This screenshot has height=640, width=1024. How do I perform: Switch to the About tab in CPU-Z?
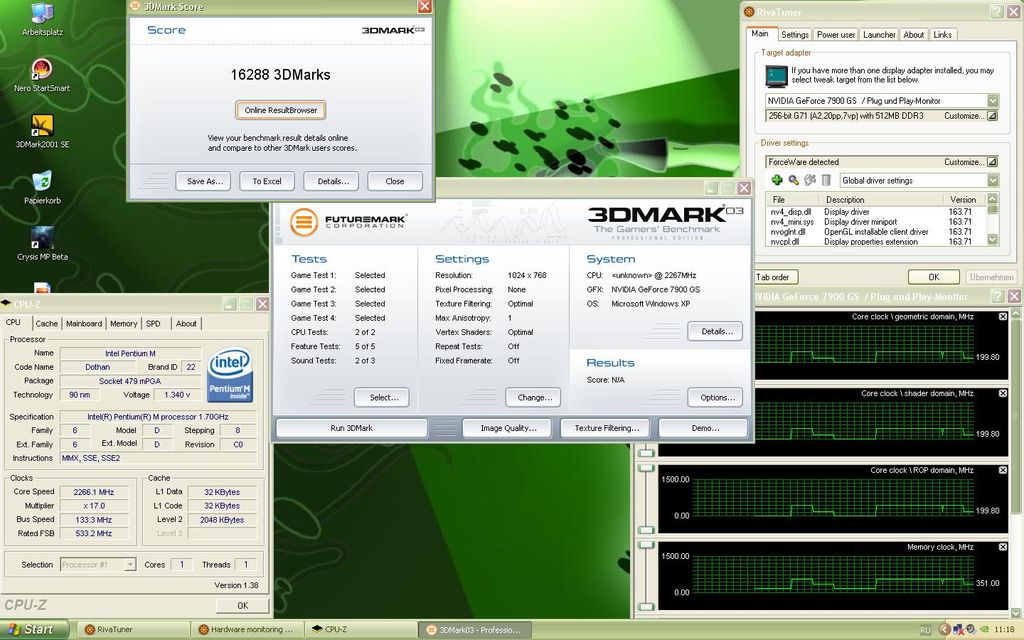point(186,323)
